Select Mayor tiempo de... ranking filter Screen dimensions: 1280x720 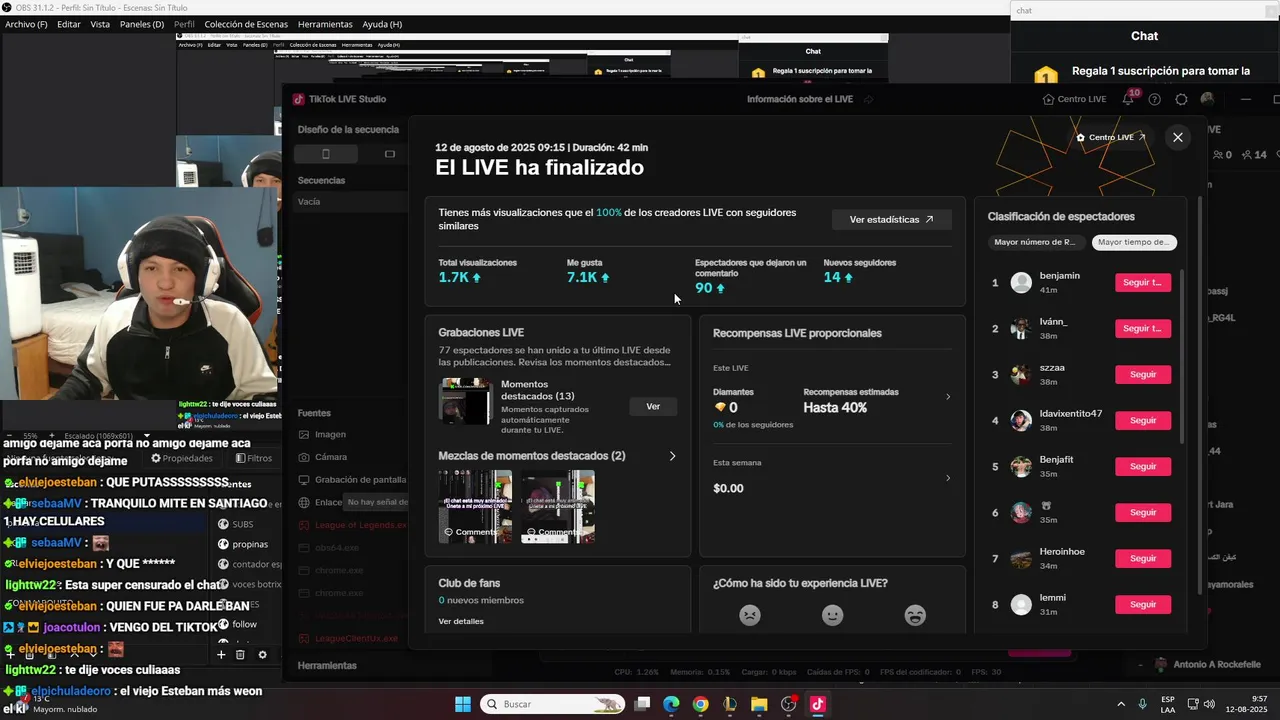tap(1133, 242)
